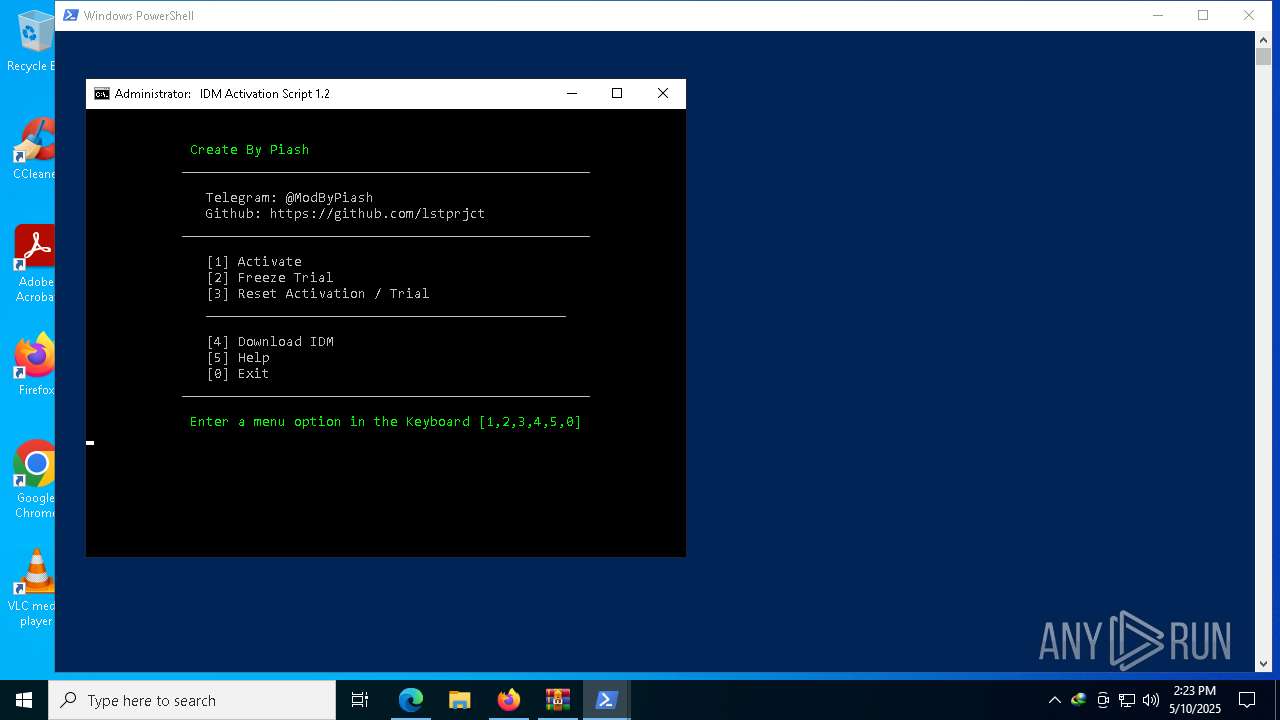Open the network tray icon

tap(1126, 700)
